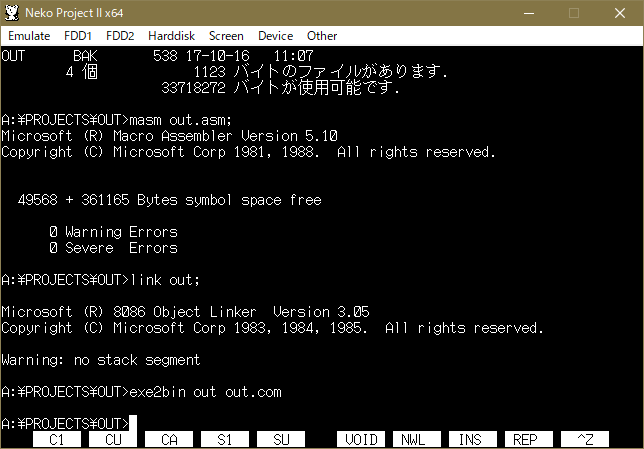Viewport: 644px width, 449px height.
Task: Click the VOID function key label
Action: (x=361, y=440)
